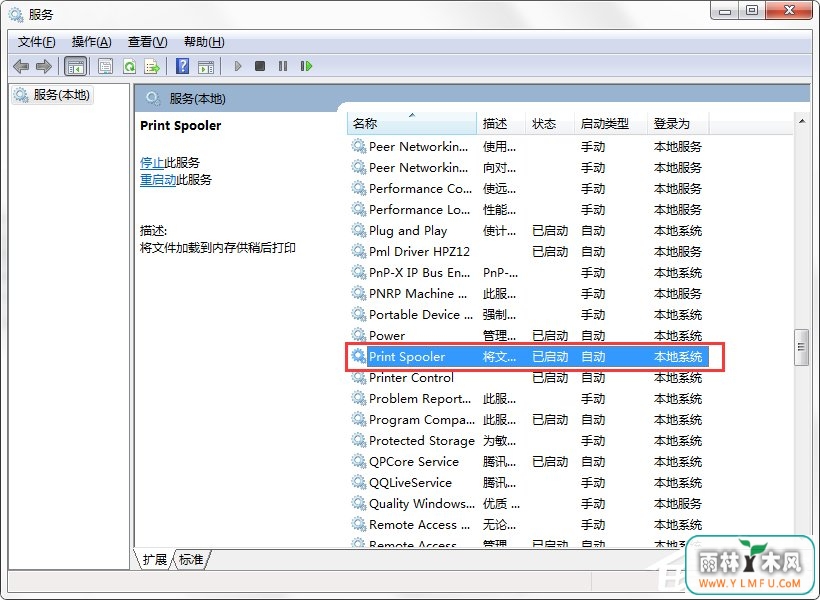
Task: Open the Help toolbar icon
Action: [x=183, y=66]
